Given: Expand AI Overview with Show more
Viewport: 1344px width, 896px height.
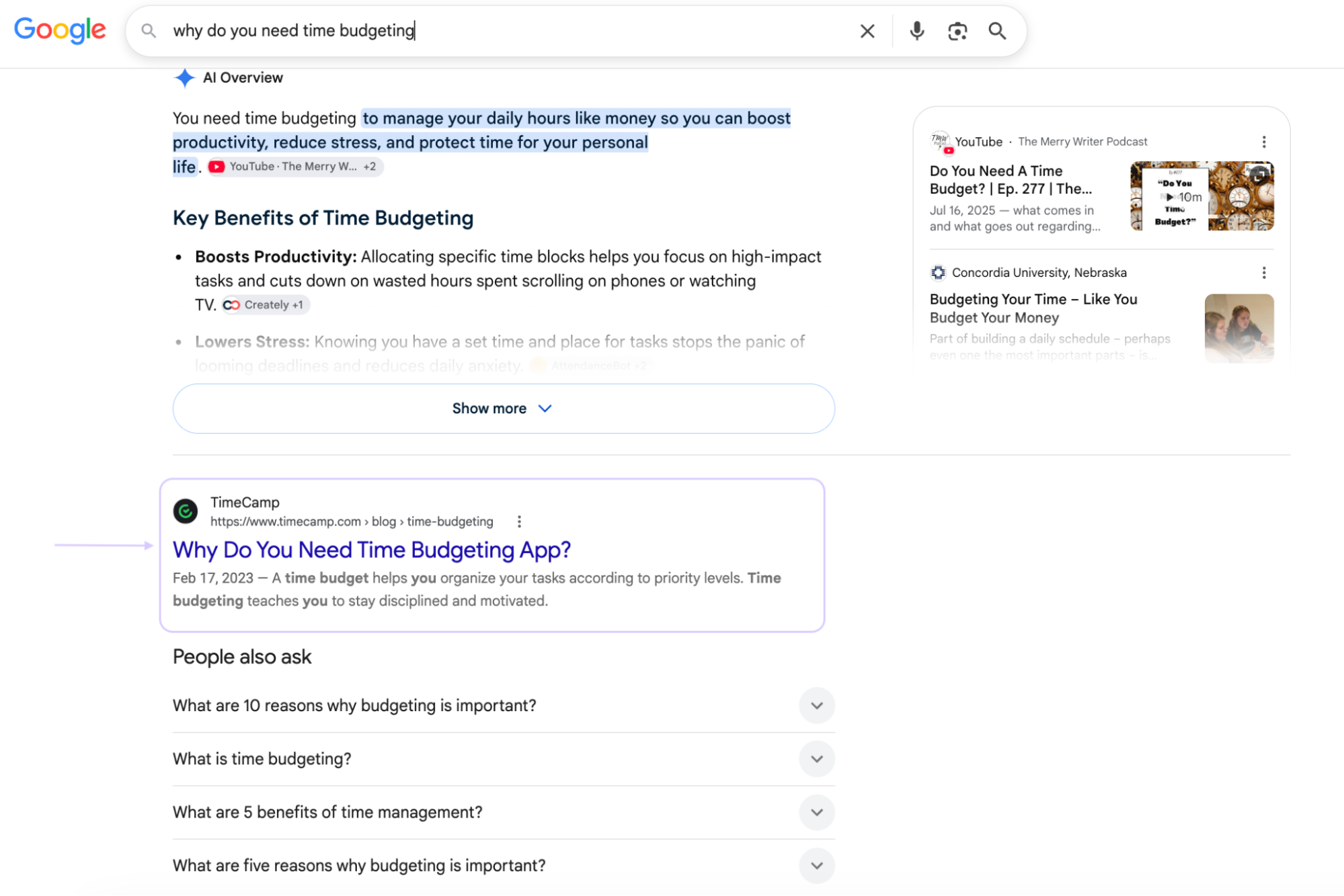Looking at the screenshot, I should [x=504, y=409].
